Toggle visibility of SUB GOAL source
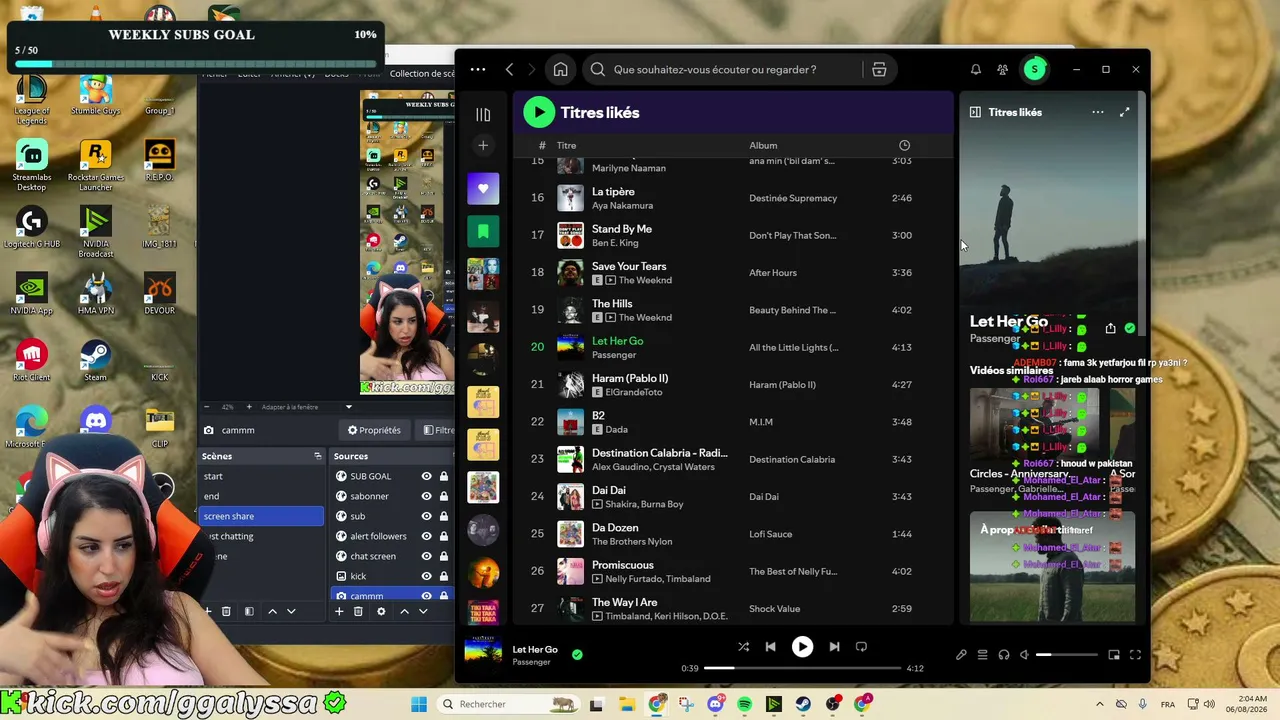 (426, 476)
